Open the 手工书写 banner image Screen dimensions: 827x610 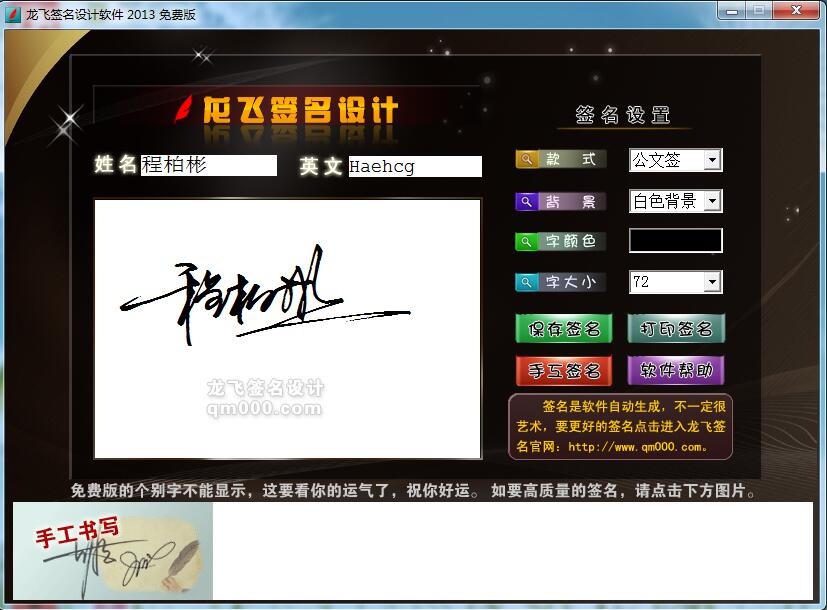click(x=113, y=551)
